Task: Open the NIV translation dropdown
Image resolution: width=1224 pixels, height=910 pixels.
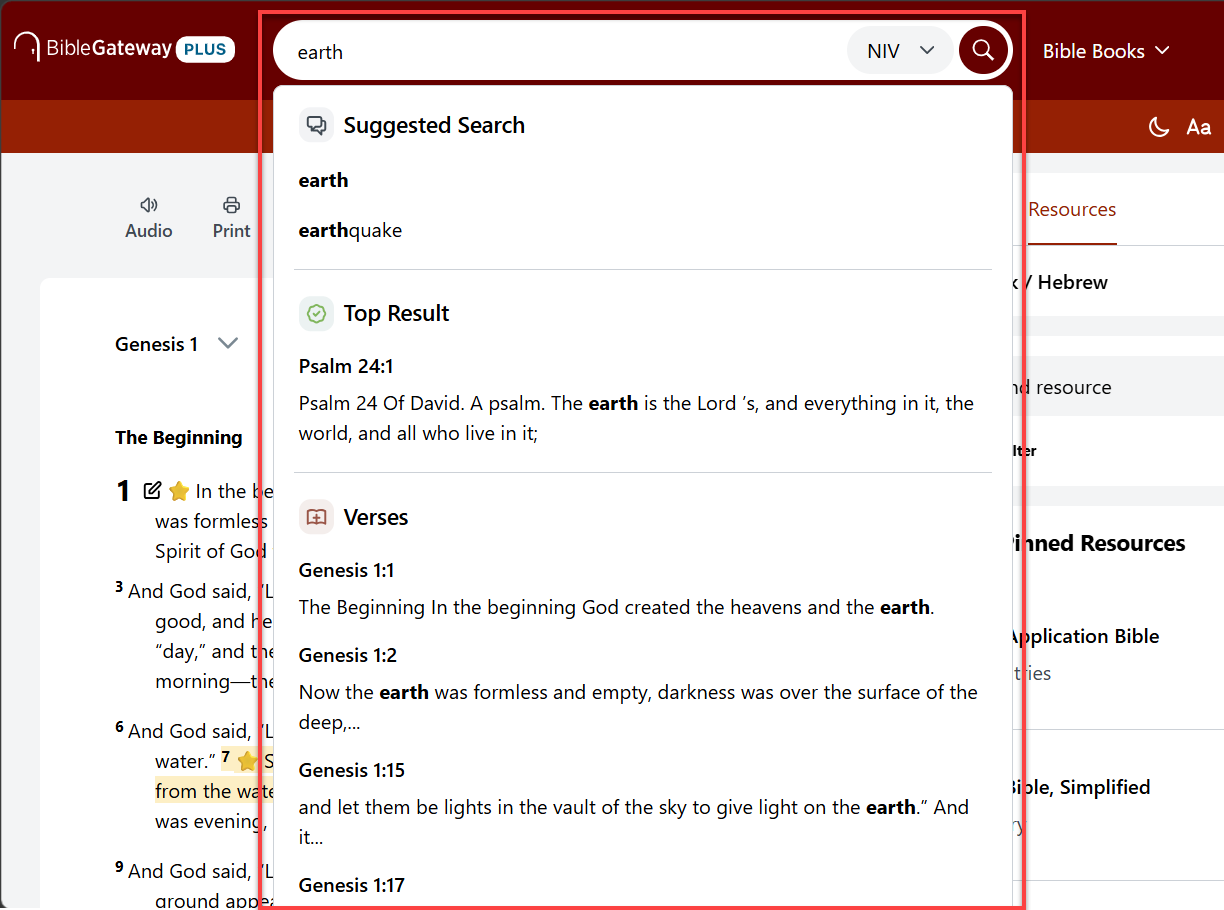Action: point(900,50)
